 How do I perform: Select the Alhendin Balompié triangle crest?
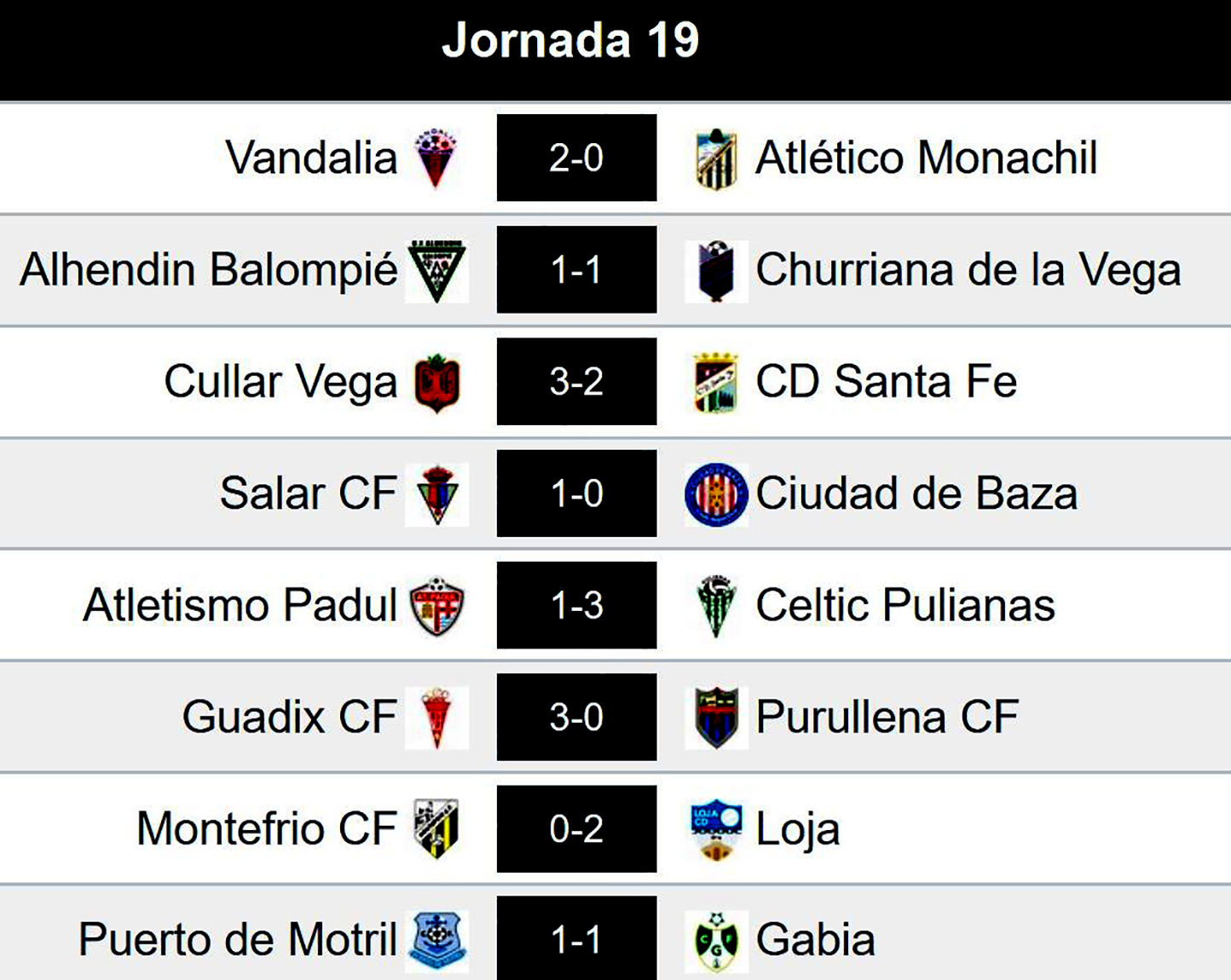436,270
